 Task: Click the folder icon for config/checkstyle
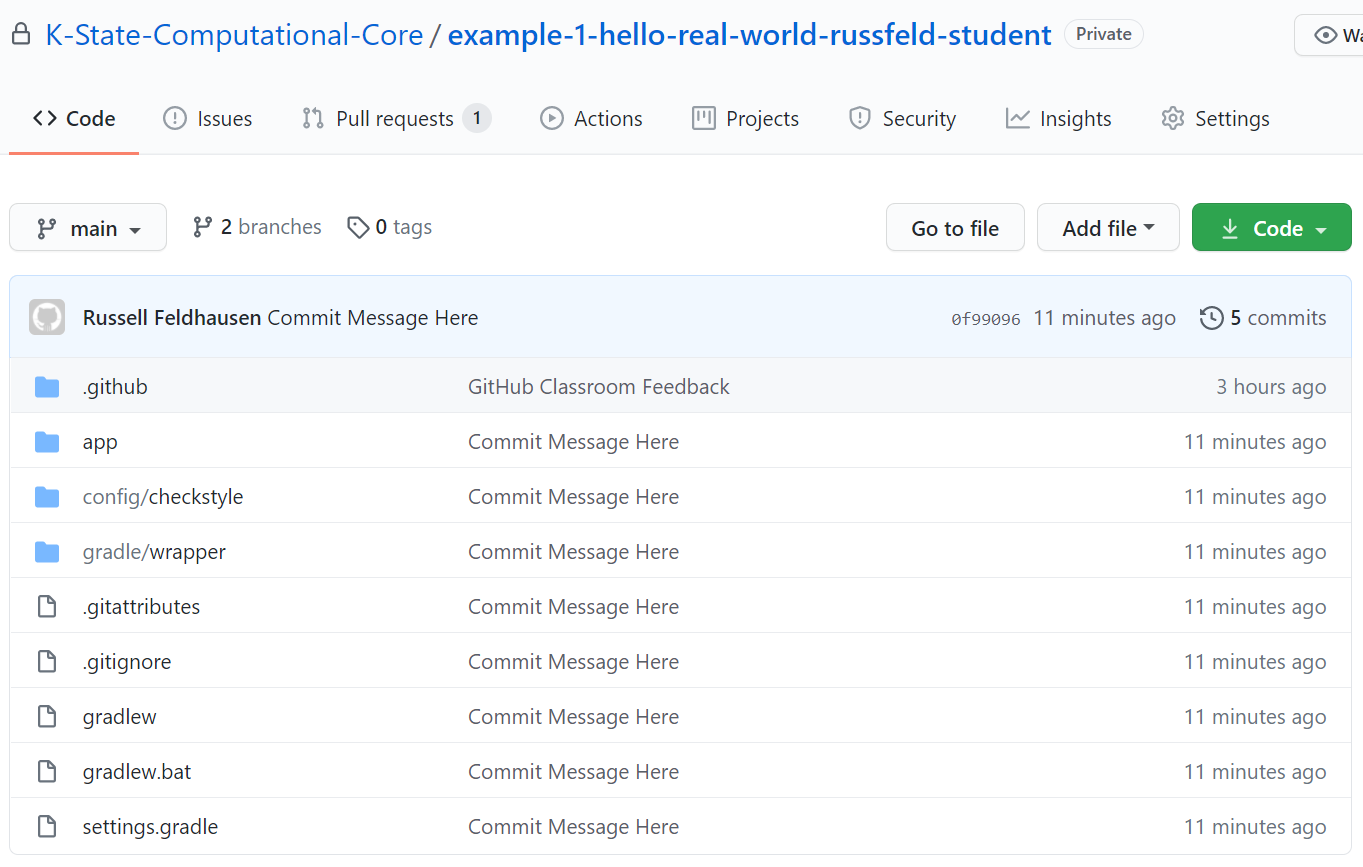click(x=47, y=497)
